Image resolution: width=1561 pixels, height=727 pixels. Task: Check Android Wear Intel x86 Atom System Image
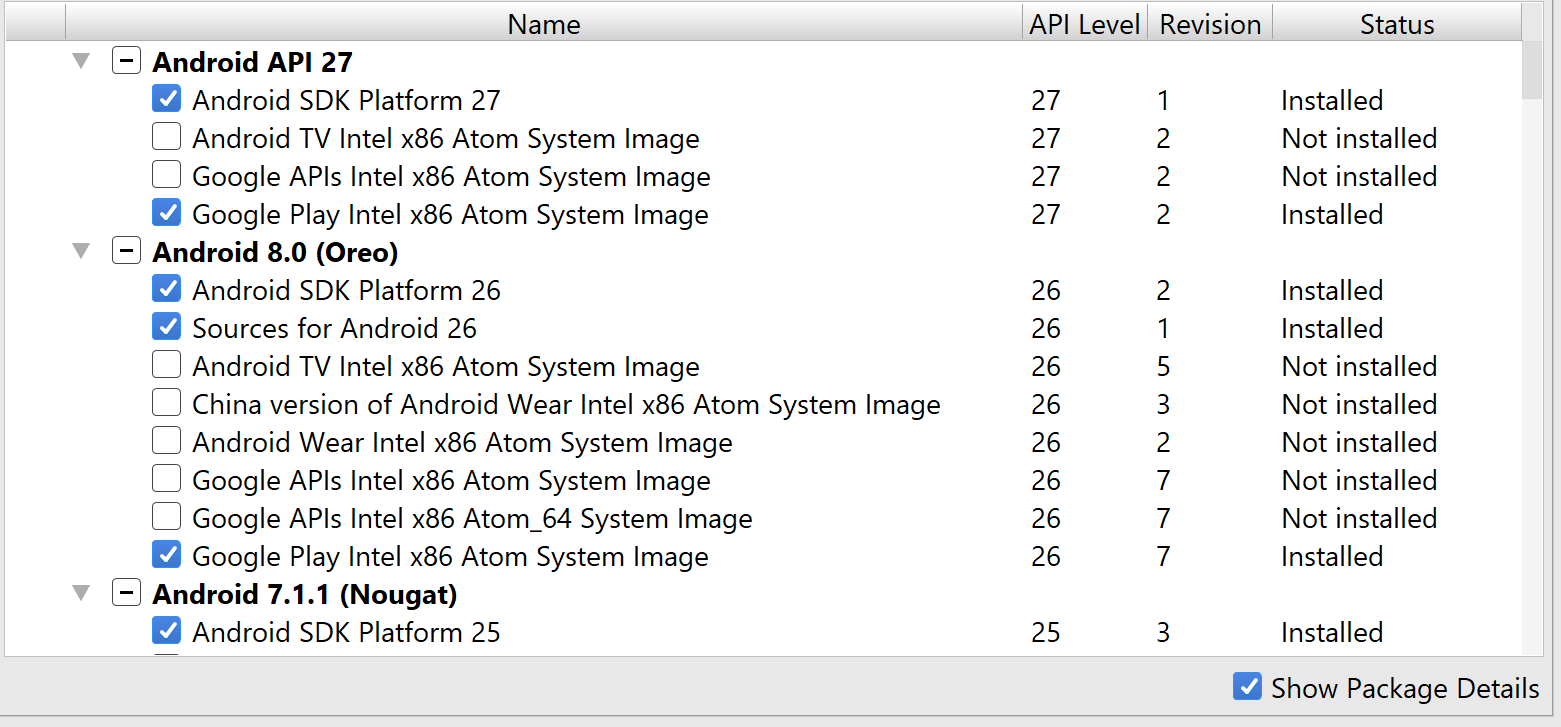[x=166, y=441]
